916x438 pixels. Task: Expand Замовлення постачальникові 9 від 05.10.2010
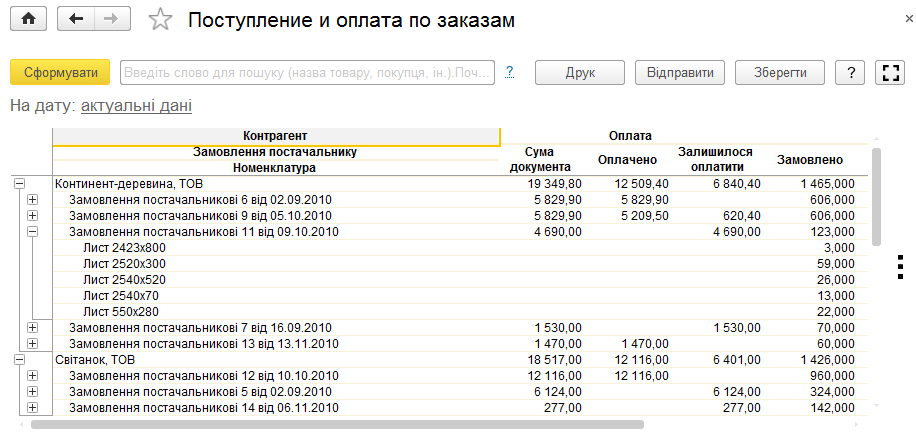coord(33,215)
